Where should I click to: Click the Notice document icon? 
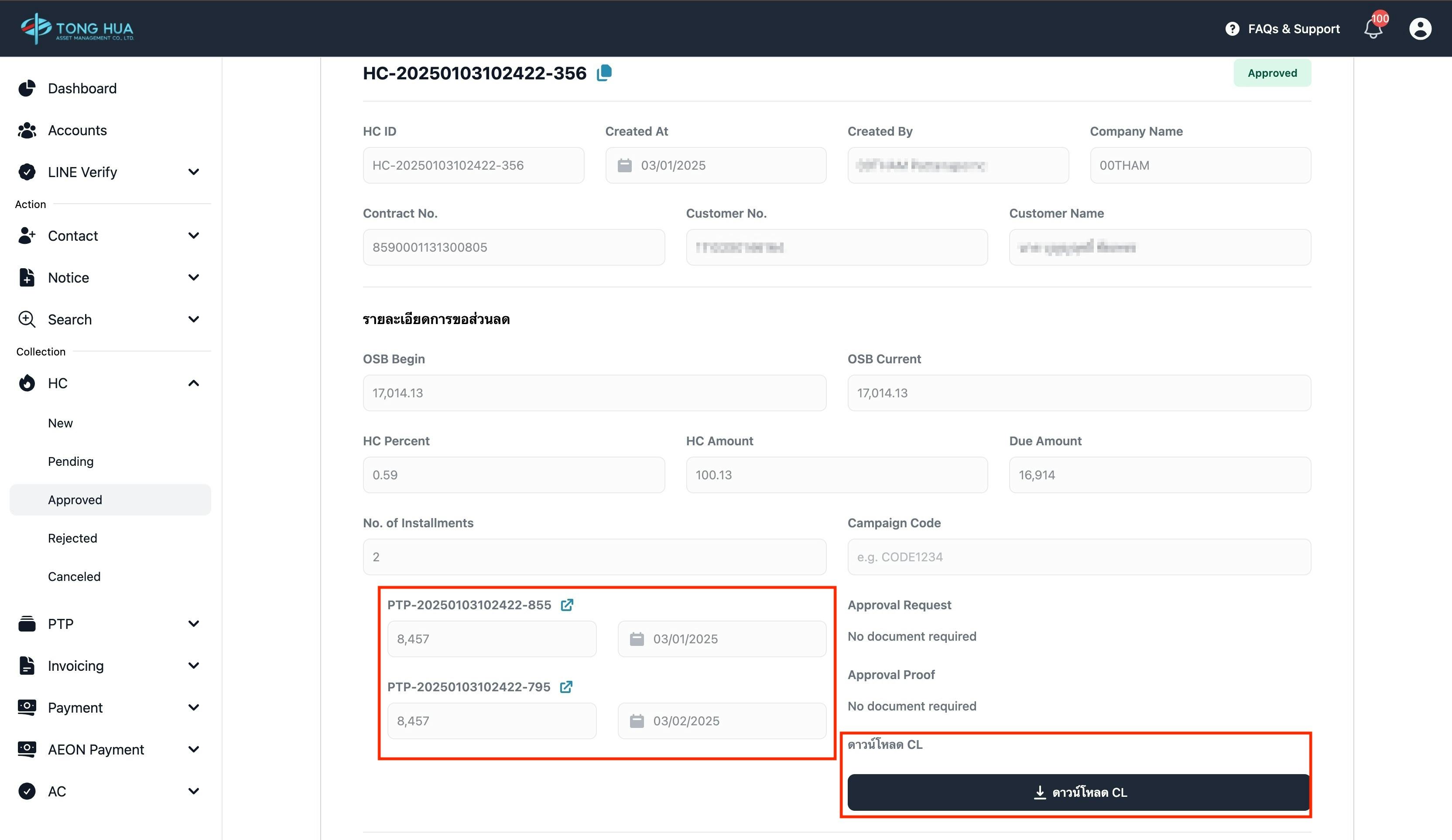pyautogui.click(x=27, y=277)
